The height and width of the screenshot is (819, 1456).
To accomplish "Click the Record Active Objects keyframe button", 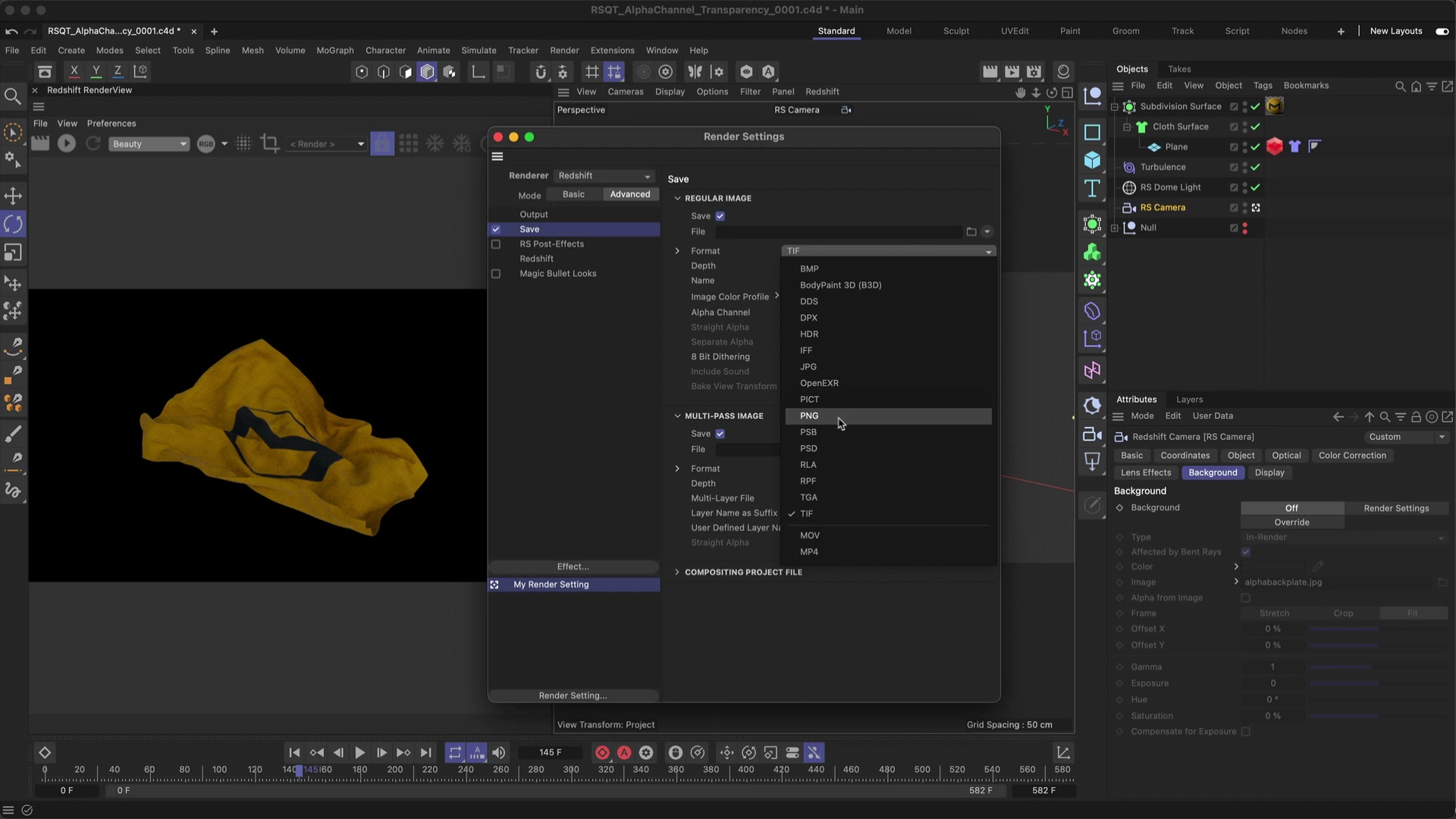I will click(602, 752).
